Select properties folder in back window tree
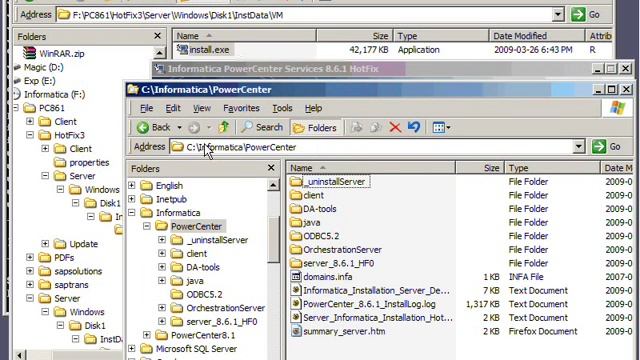Screen dimensions: 640x360 82,162
